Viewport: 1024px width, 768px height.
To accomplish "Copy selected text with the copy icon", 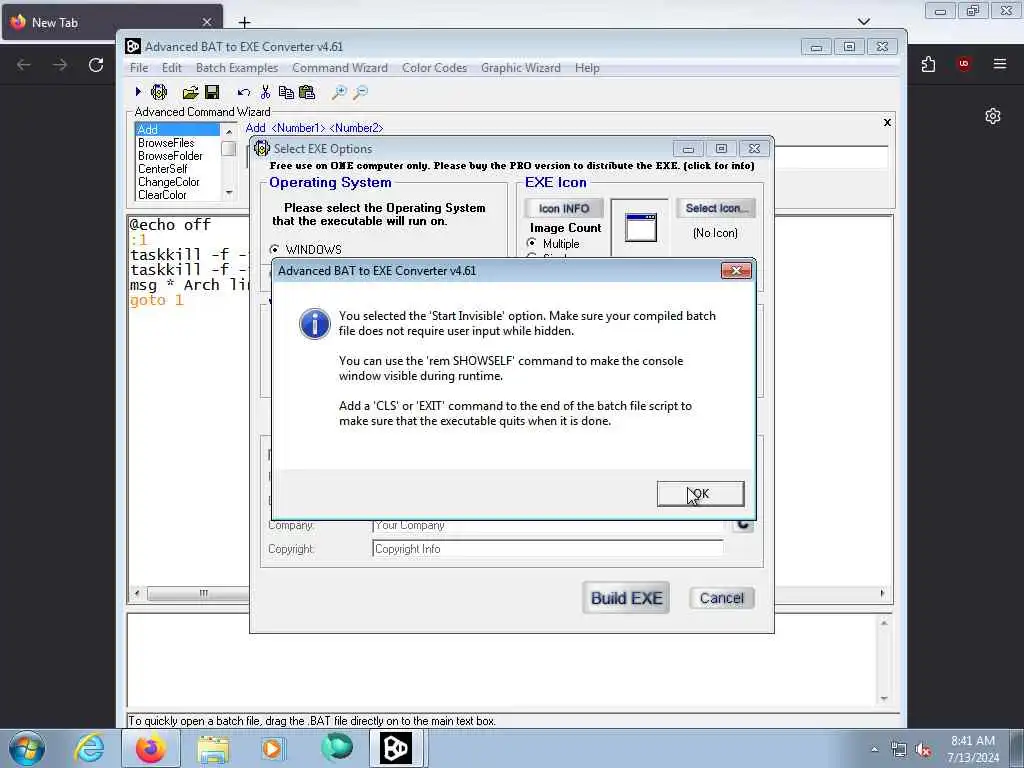I will pyautogui.click(x=286, y=92).
